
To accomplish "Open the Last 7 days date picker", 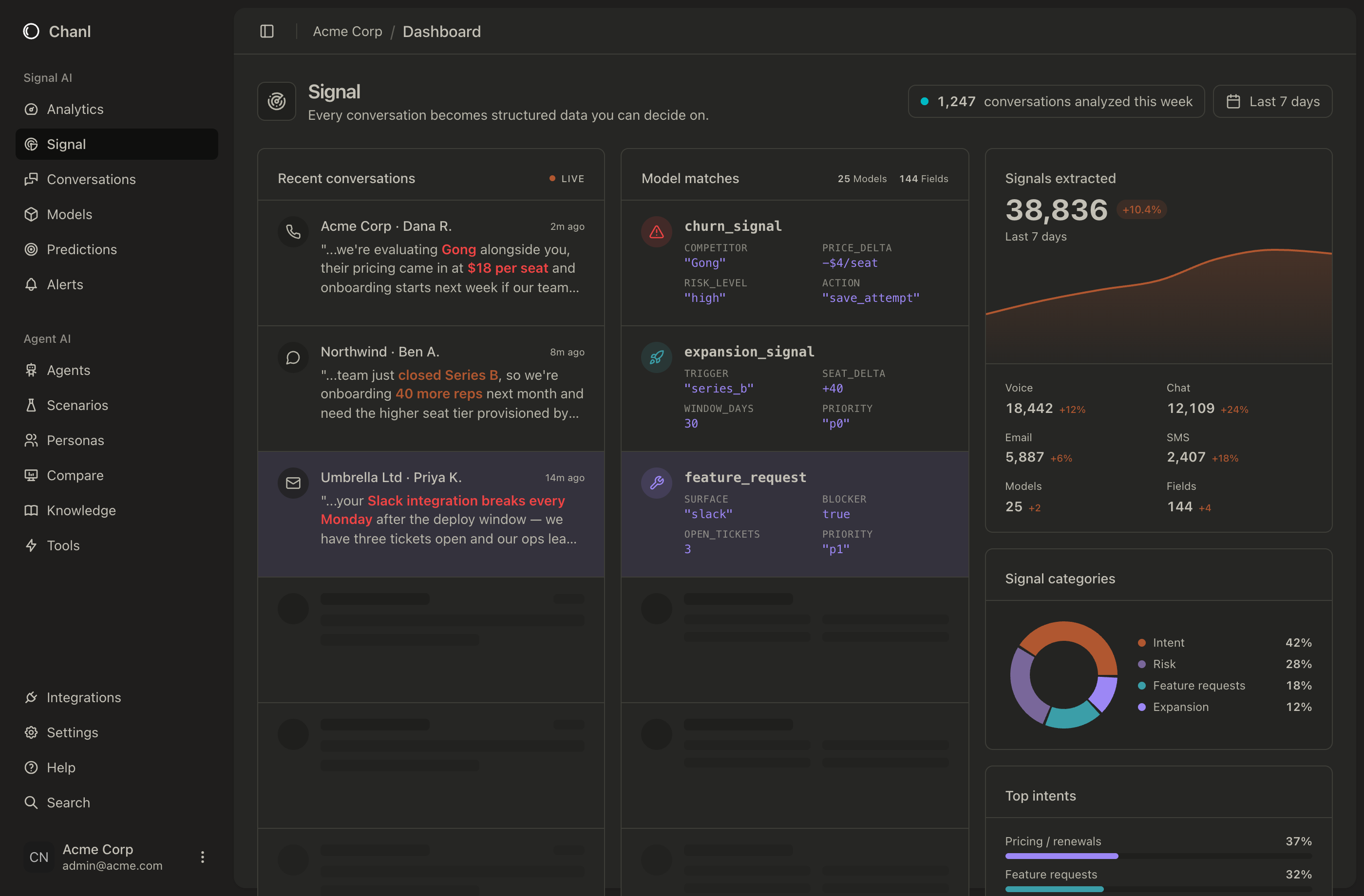I will point(1272,101).
